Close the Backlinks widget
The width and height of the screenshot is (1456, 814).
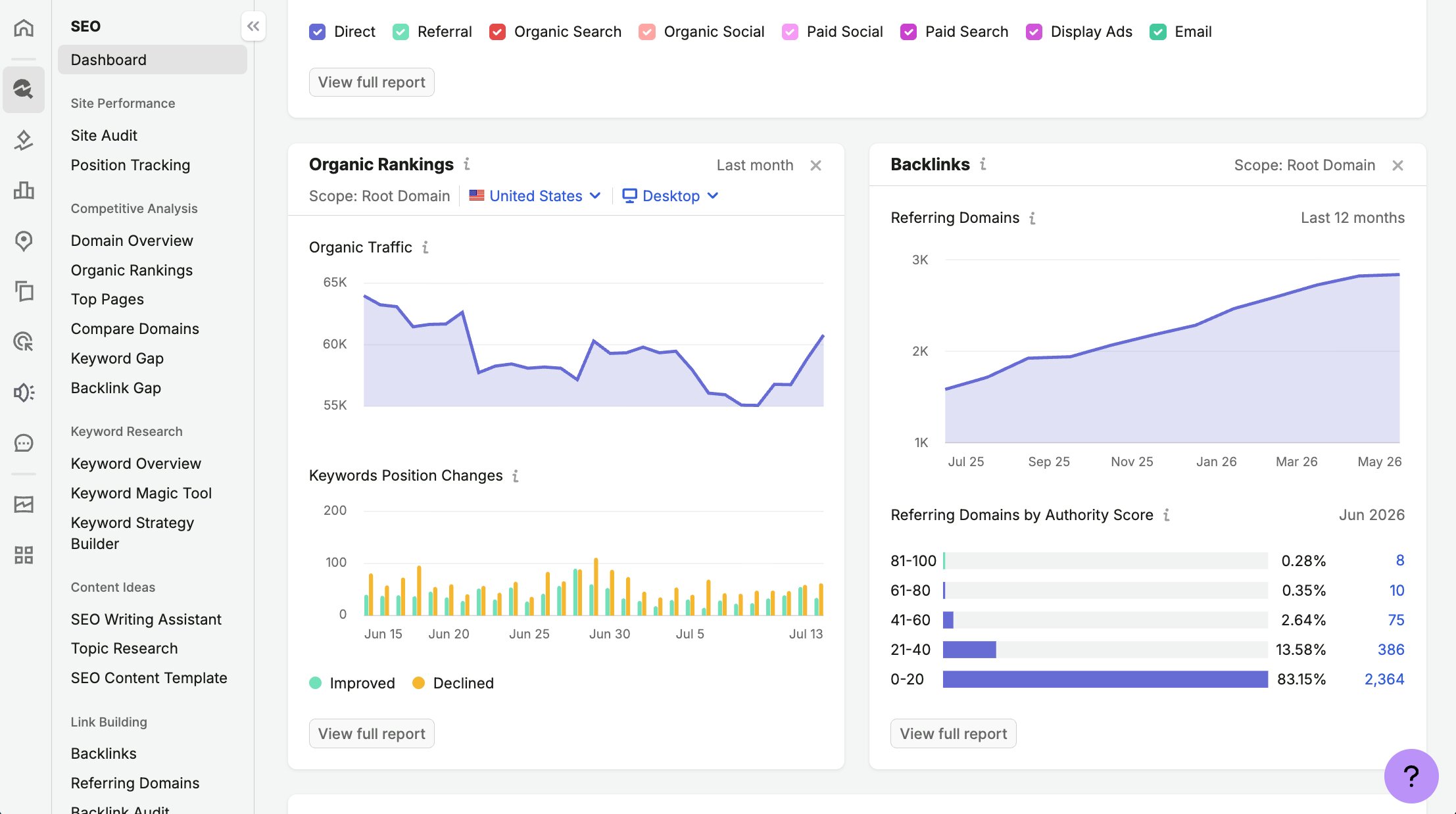pos(1397,165)
